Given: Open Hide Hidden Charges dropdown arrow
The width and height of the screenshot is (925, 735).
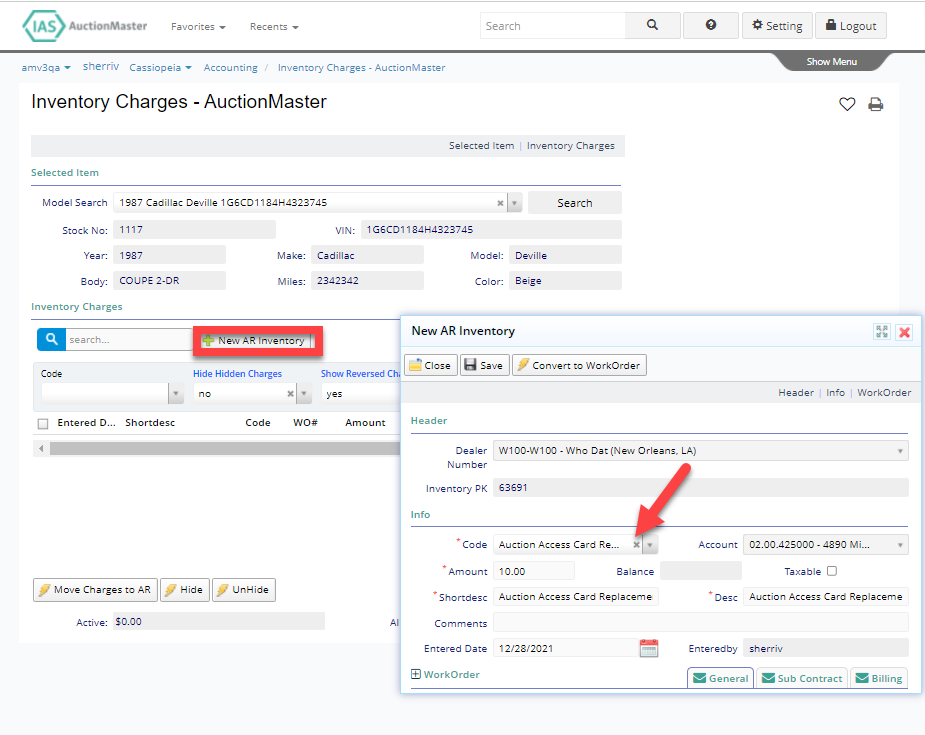Looking at the screenshot, I should [304, 393].
